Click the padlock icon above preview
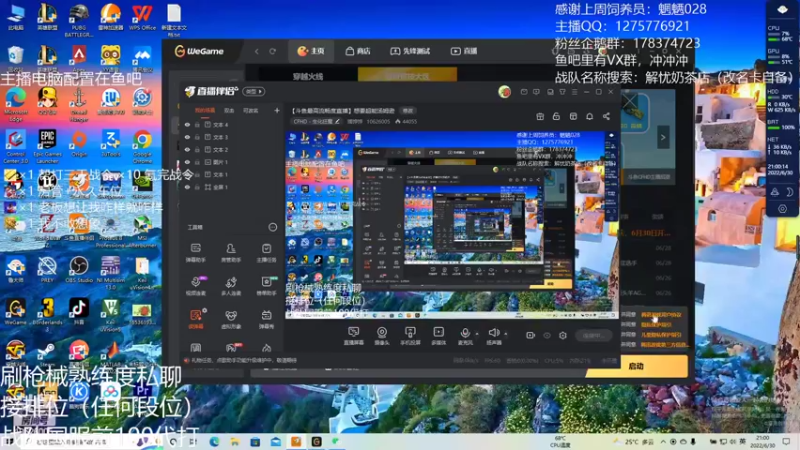The width and height of the screenshot is (800, 450). (556, 116)
